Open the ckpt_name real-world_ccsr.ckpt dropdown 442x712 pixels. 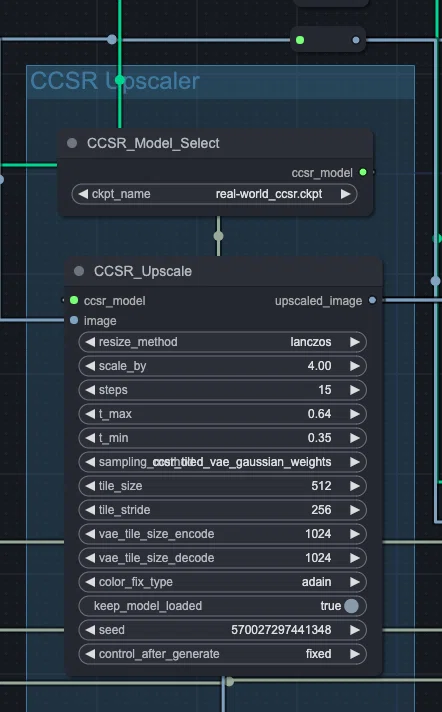tap(214, 194)
